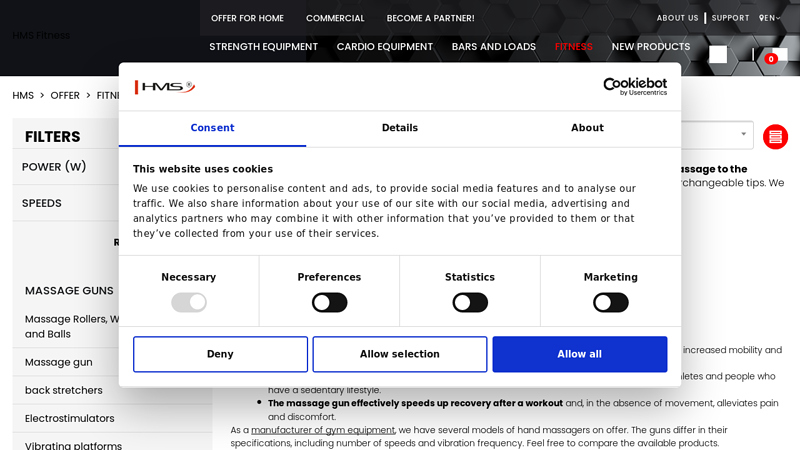
Task: Switch to the Details tab
Action: (x=400, y=128)
